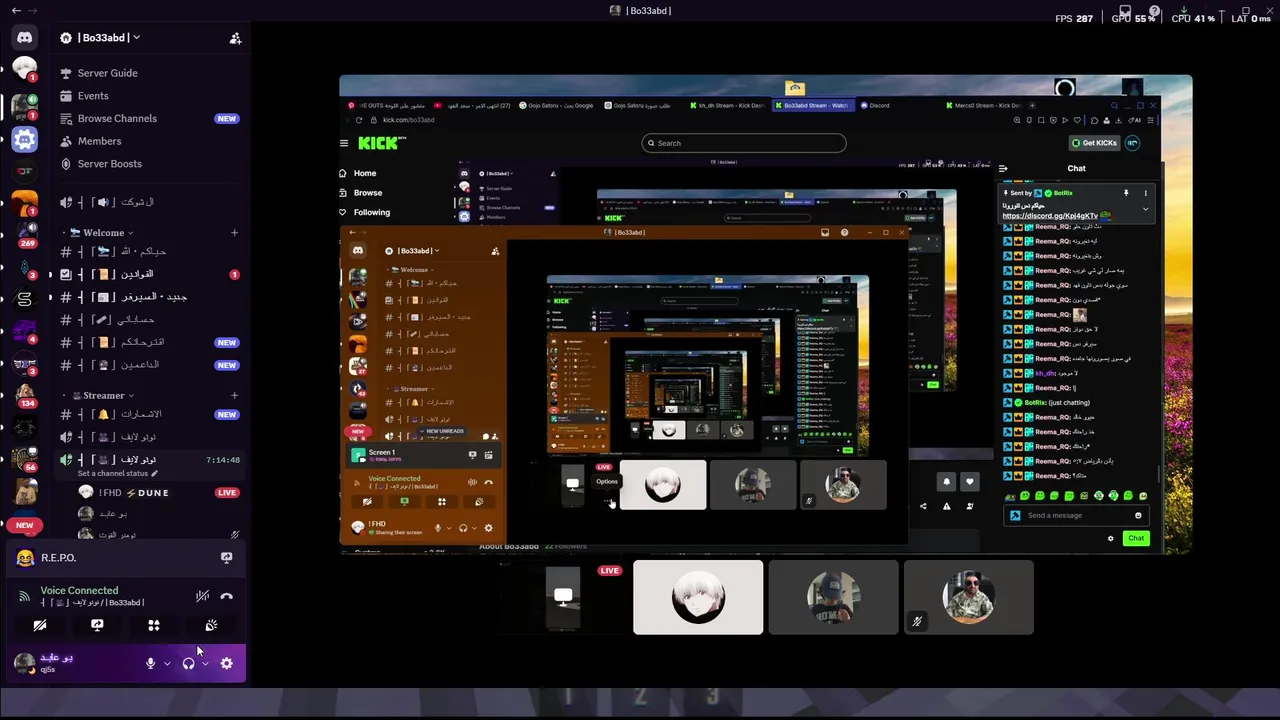Open the white-haired avatar server

tap(25, 70)
